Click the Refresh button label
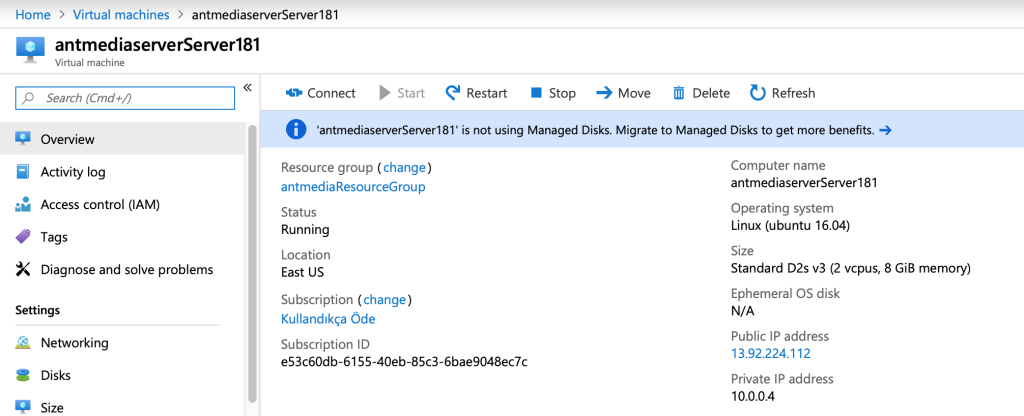Image resolution: width=1024 pixels, height=416 pixels. [x=793, y=93]
